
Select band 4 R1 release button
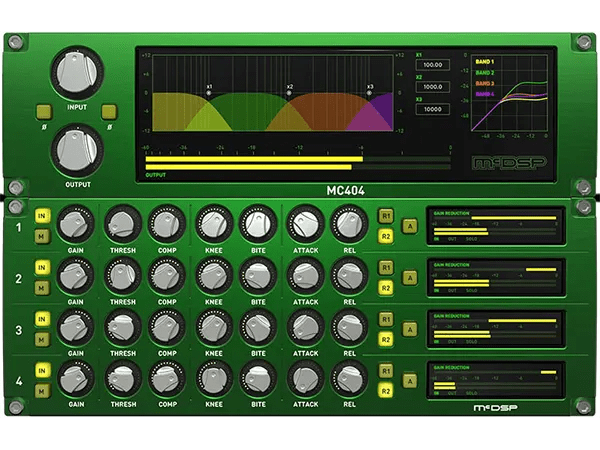(x=386, y=370)
